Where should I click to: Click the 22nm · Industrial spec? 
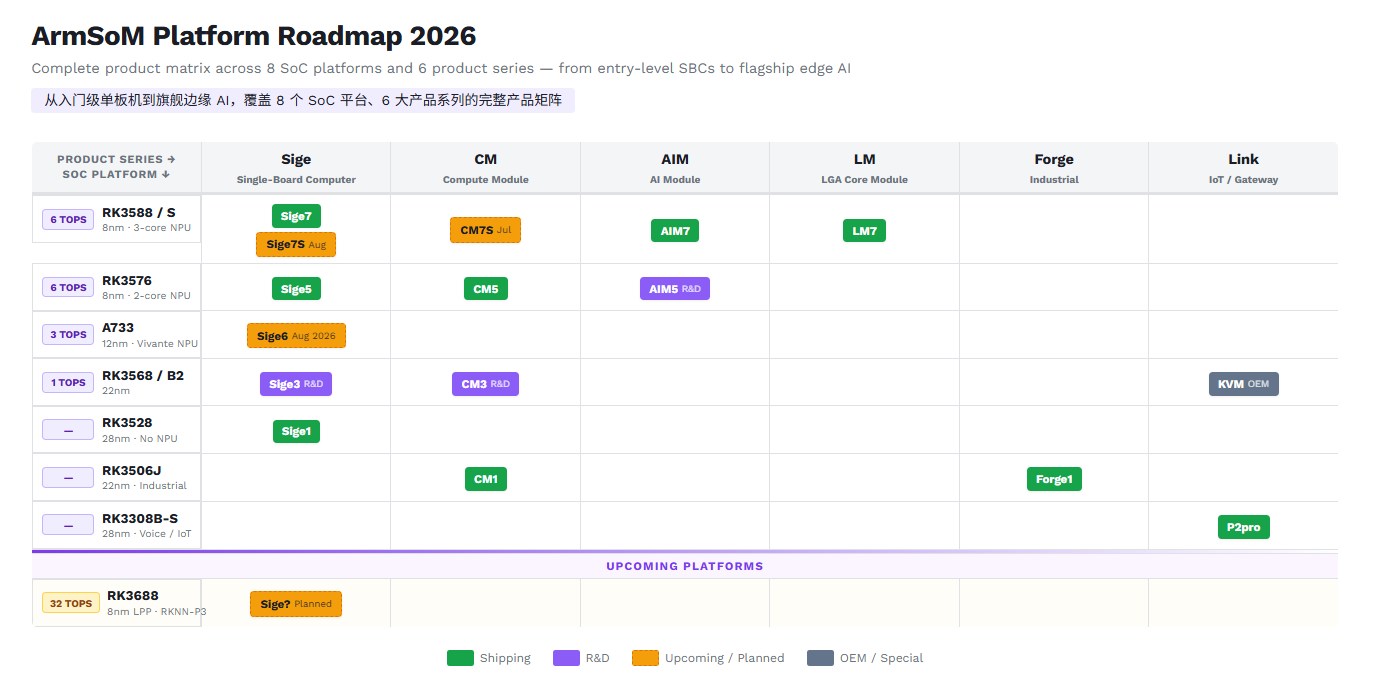[x=144, y=486]
